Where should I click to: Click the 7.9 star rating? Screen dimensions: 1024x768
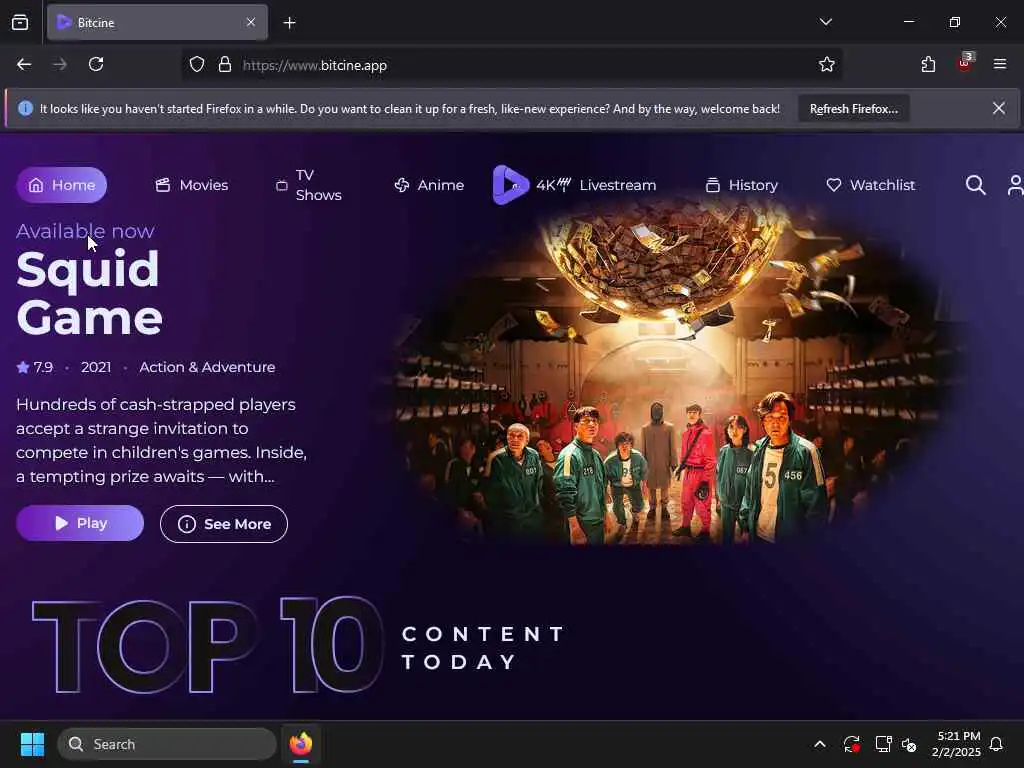pos(35,367)
